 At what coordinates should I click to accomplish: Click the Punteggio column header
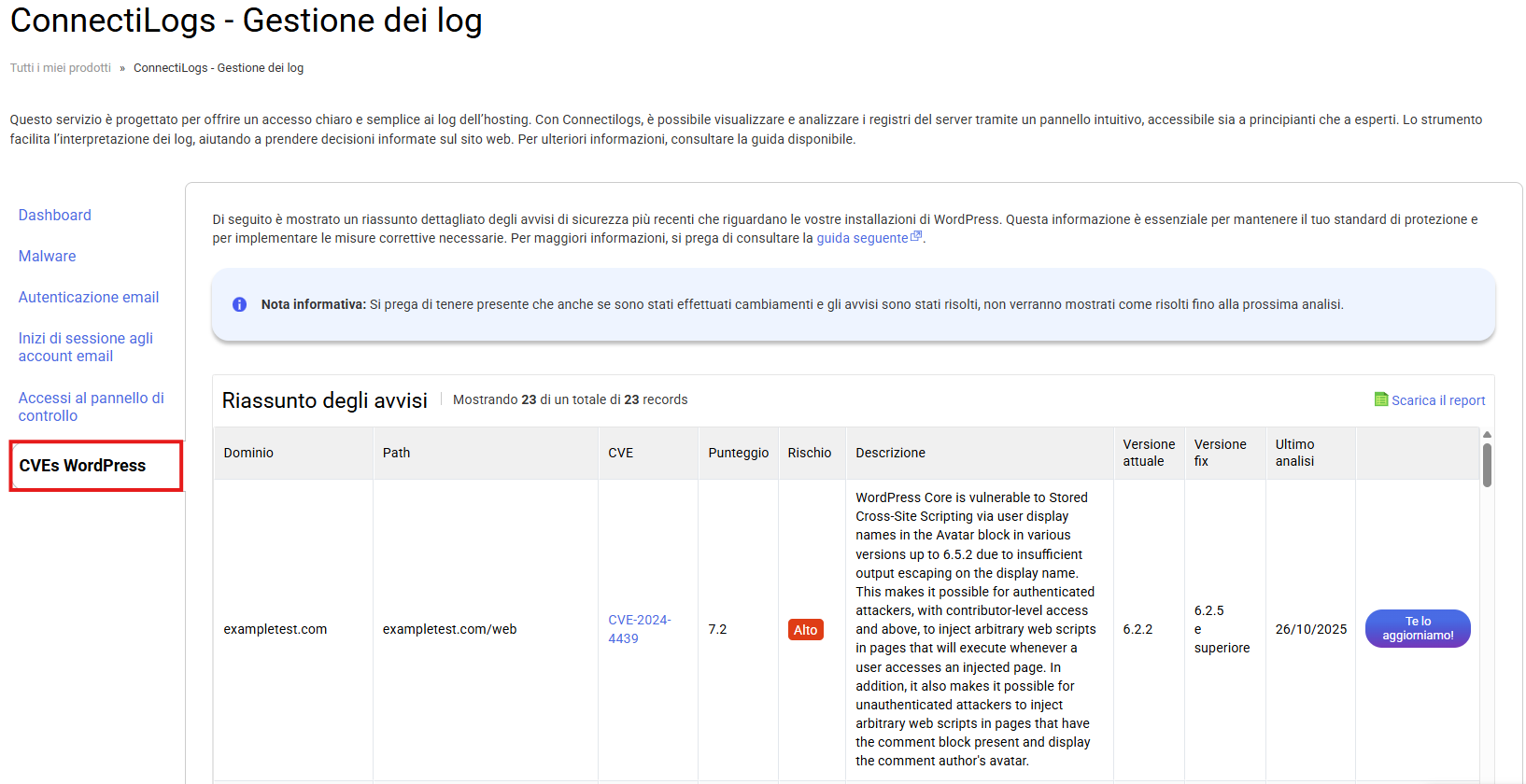[738, 453]
